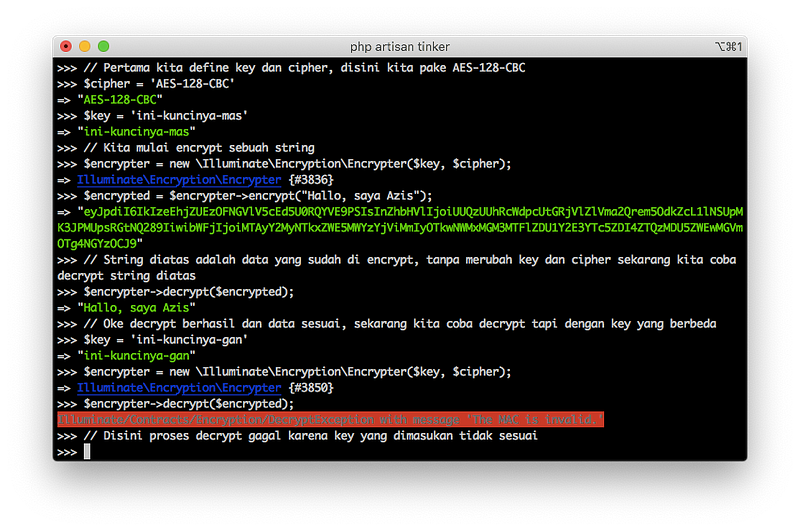Image resolution: width=800 pixels, height=531 pixels.
Task: Maximize the terminal using green button
Action: coord(104,46)
